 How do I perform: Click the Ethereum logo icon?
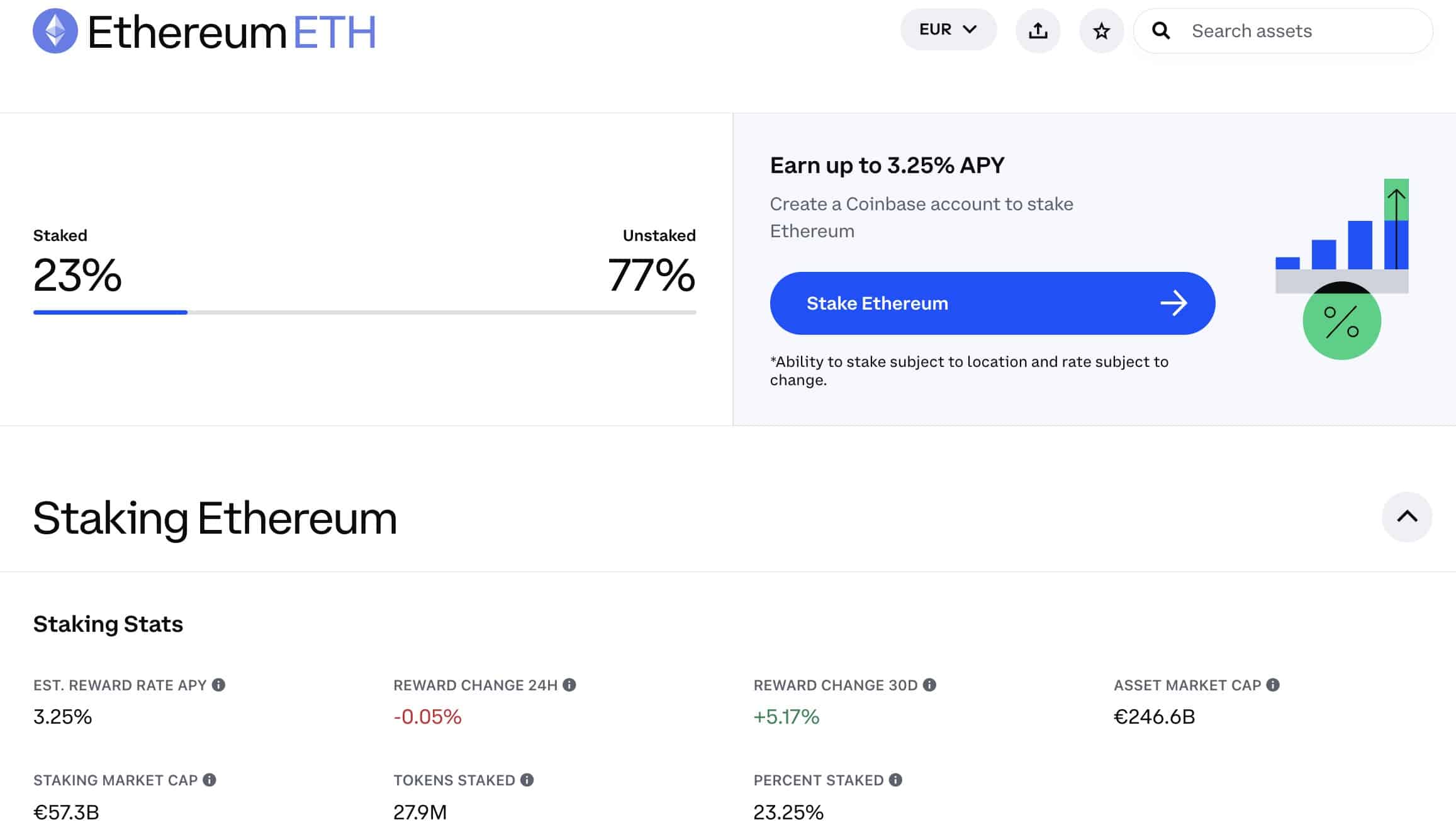(x=54, y=30)
